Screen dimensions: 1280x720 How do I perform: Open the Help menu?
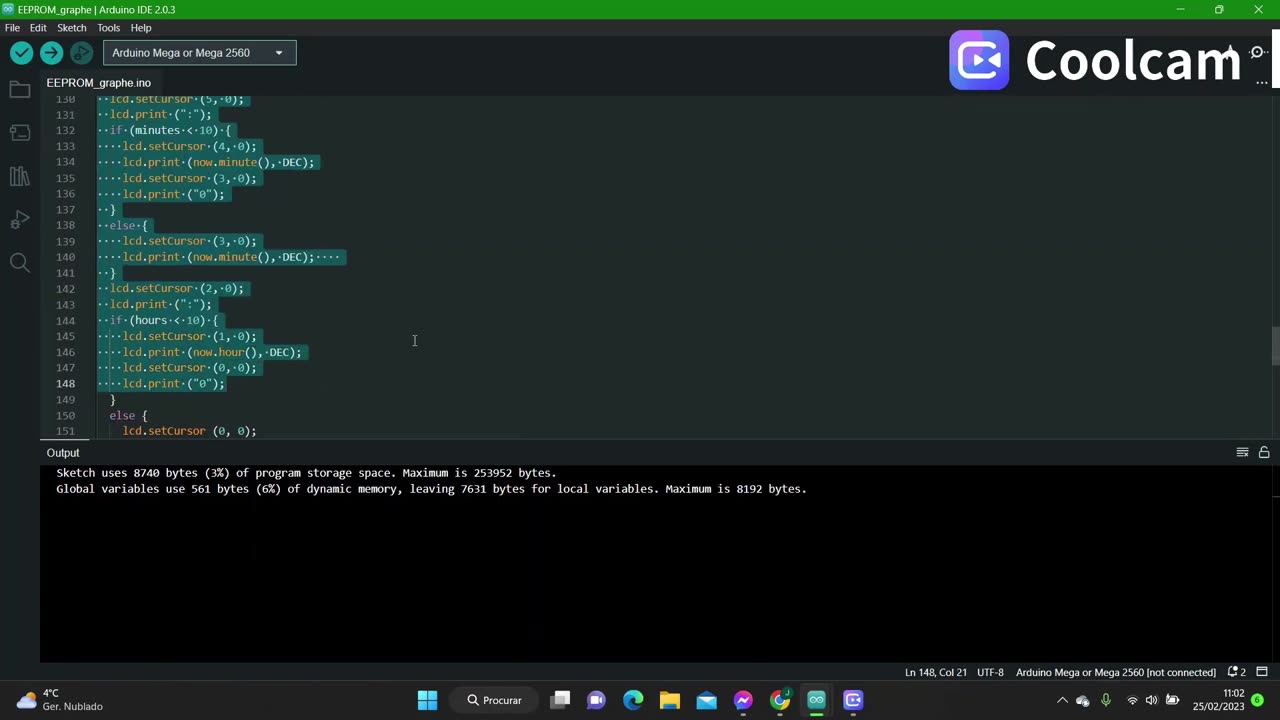[141, 28]
